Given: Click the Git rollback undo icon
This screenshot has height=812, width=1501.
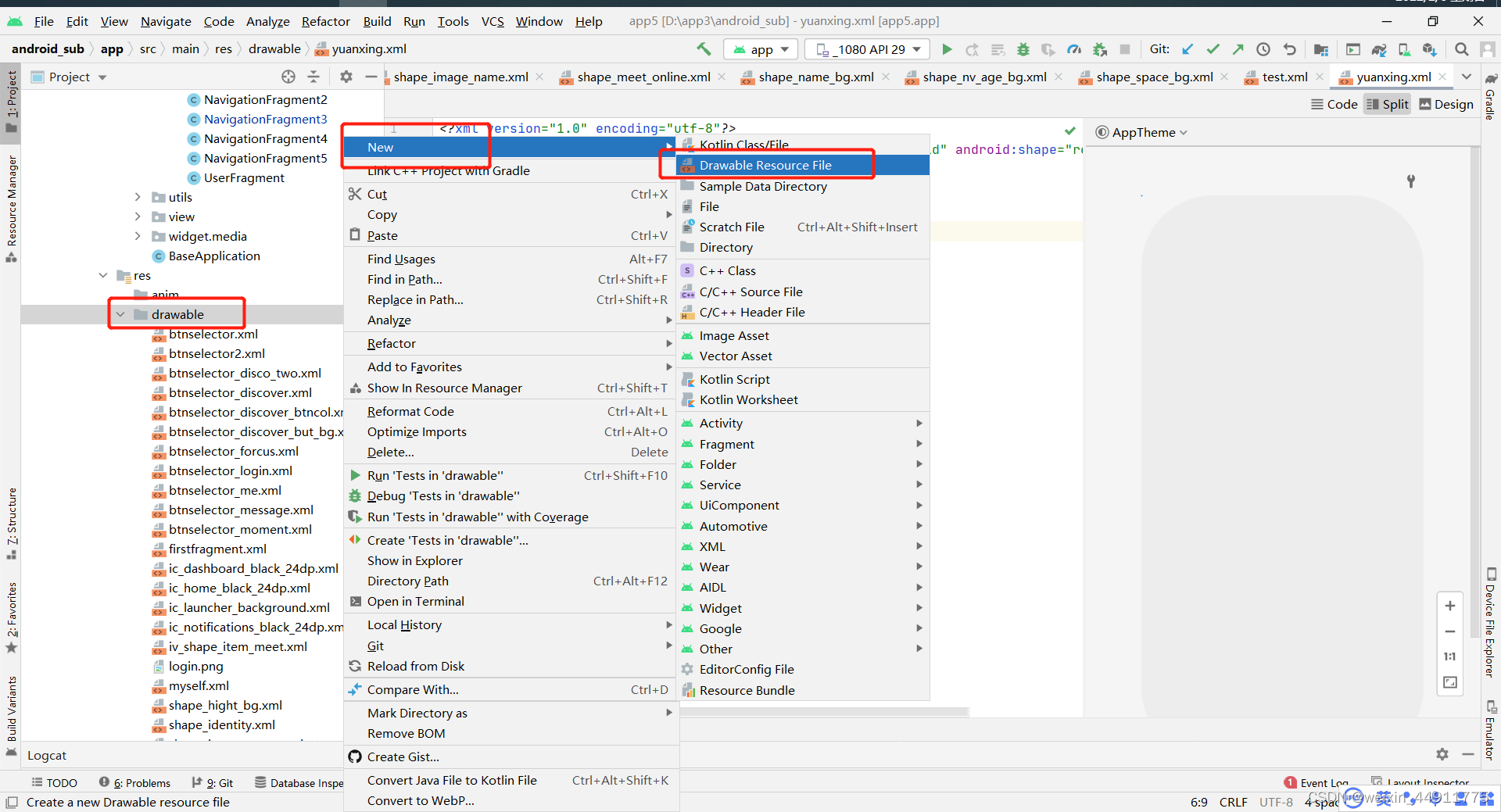Looking at the screenshot, I should 1290,49.
